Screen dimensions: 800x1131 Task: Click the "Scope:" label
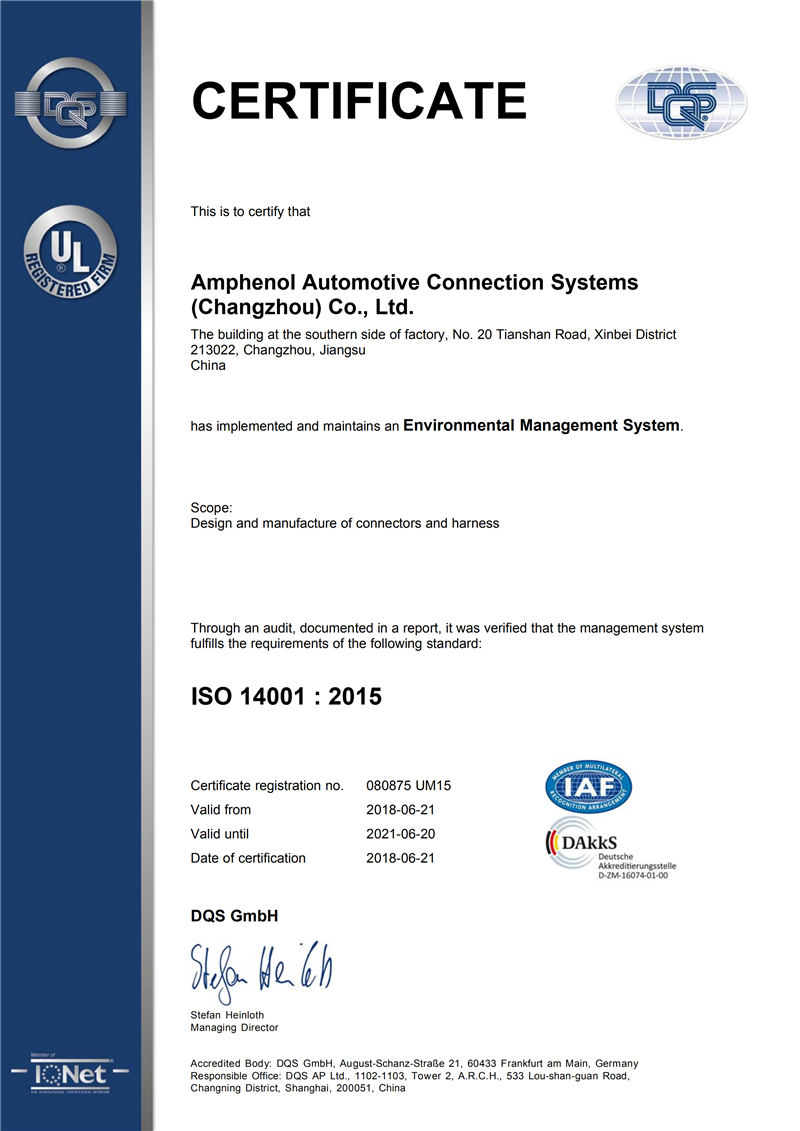(x=211, y=508)
